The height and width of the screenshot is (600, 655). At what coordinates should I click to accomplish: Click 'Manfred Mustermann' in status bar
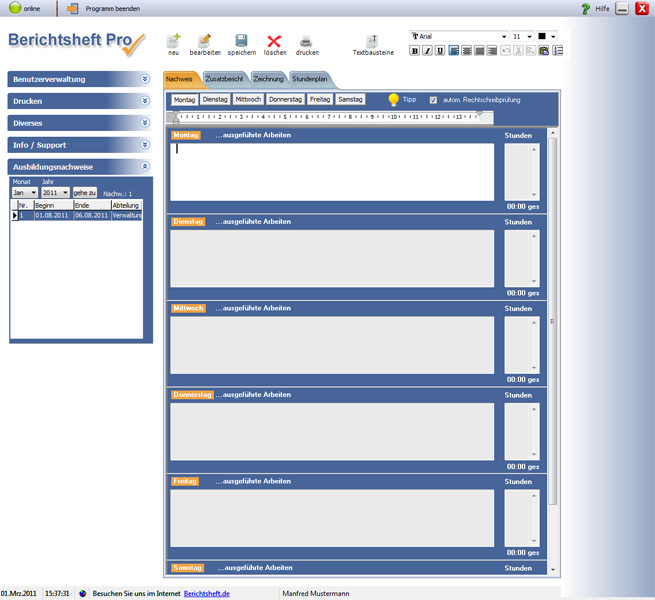pyautogui.click(x=316, y=594)
